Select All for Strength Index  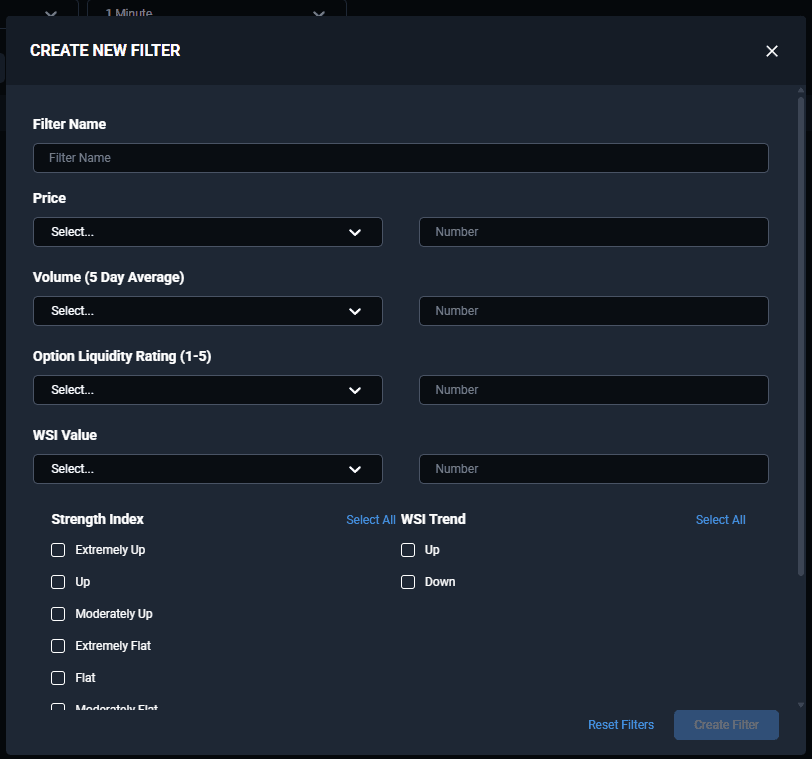coord(370,520)
